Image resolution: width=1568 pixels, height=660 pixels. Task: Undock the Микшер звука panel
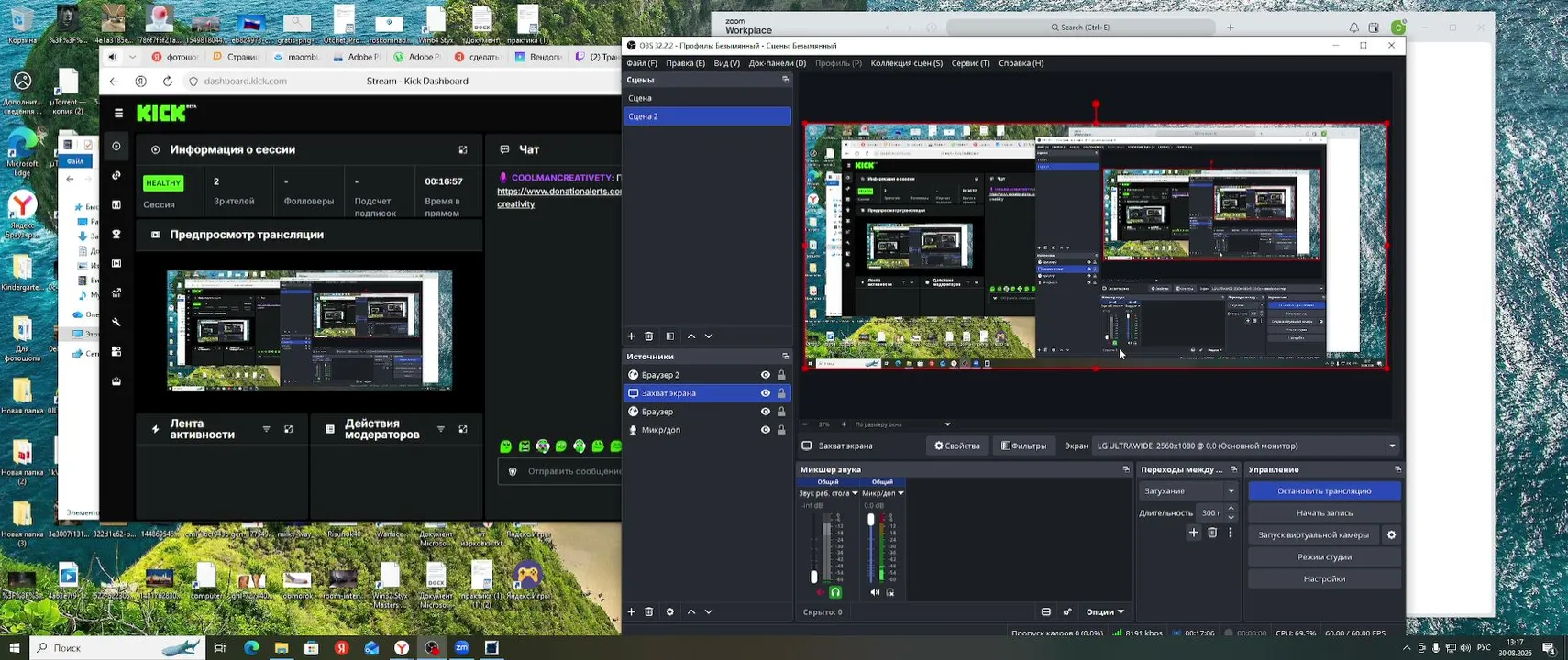(x=1126, y=469)
